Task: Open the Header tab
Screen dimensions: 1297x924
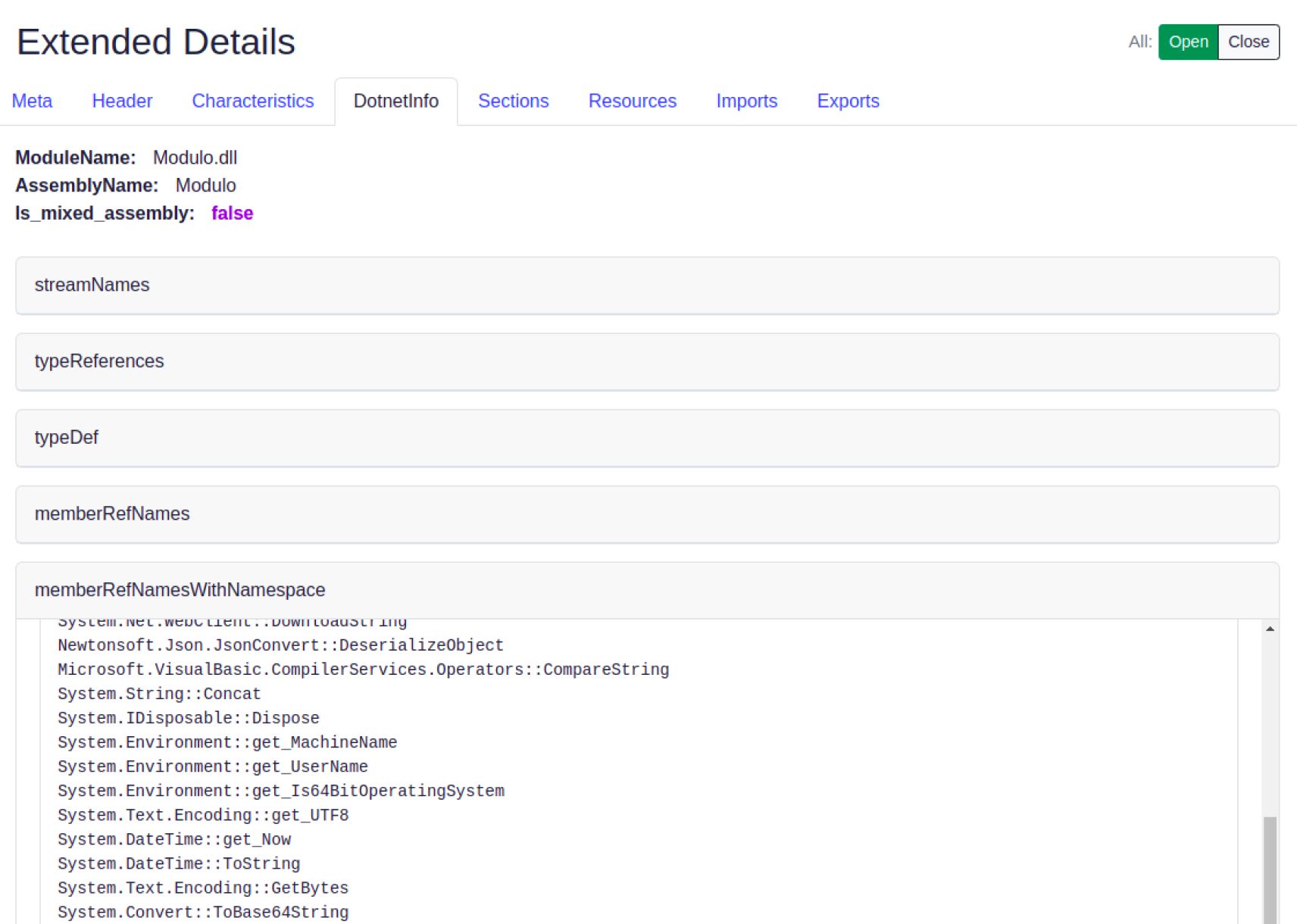Action: (x=122, y=101)
